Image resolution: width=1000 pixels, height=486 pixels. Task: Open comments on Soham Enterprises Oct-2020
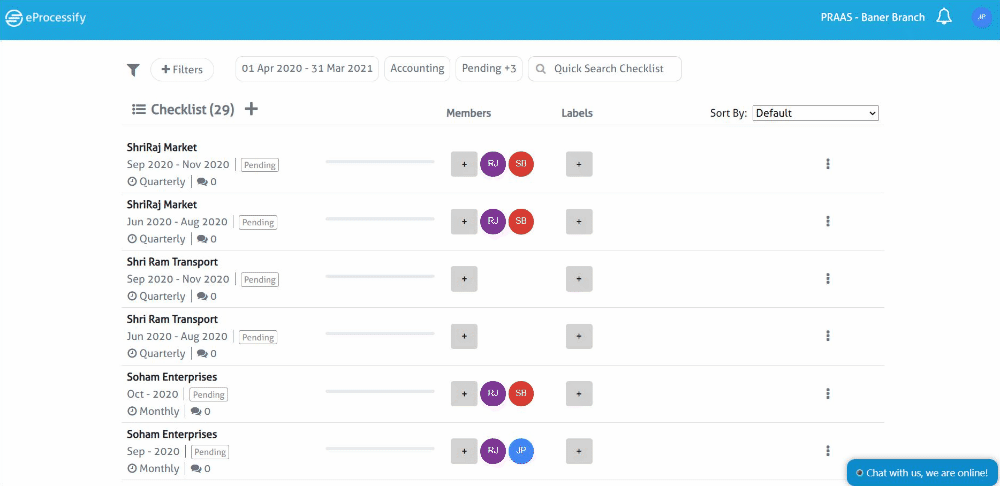point(200,411)
